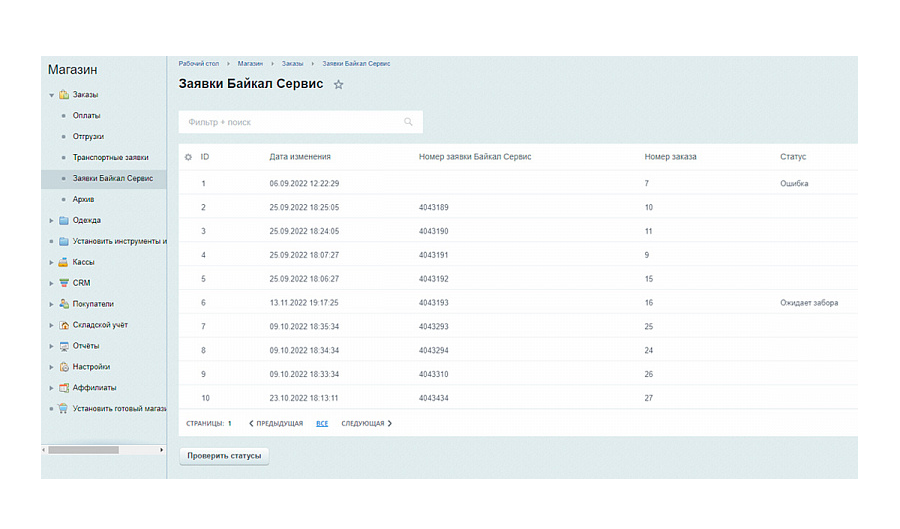Add page to favorites with star icon

coord(339,85)
